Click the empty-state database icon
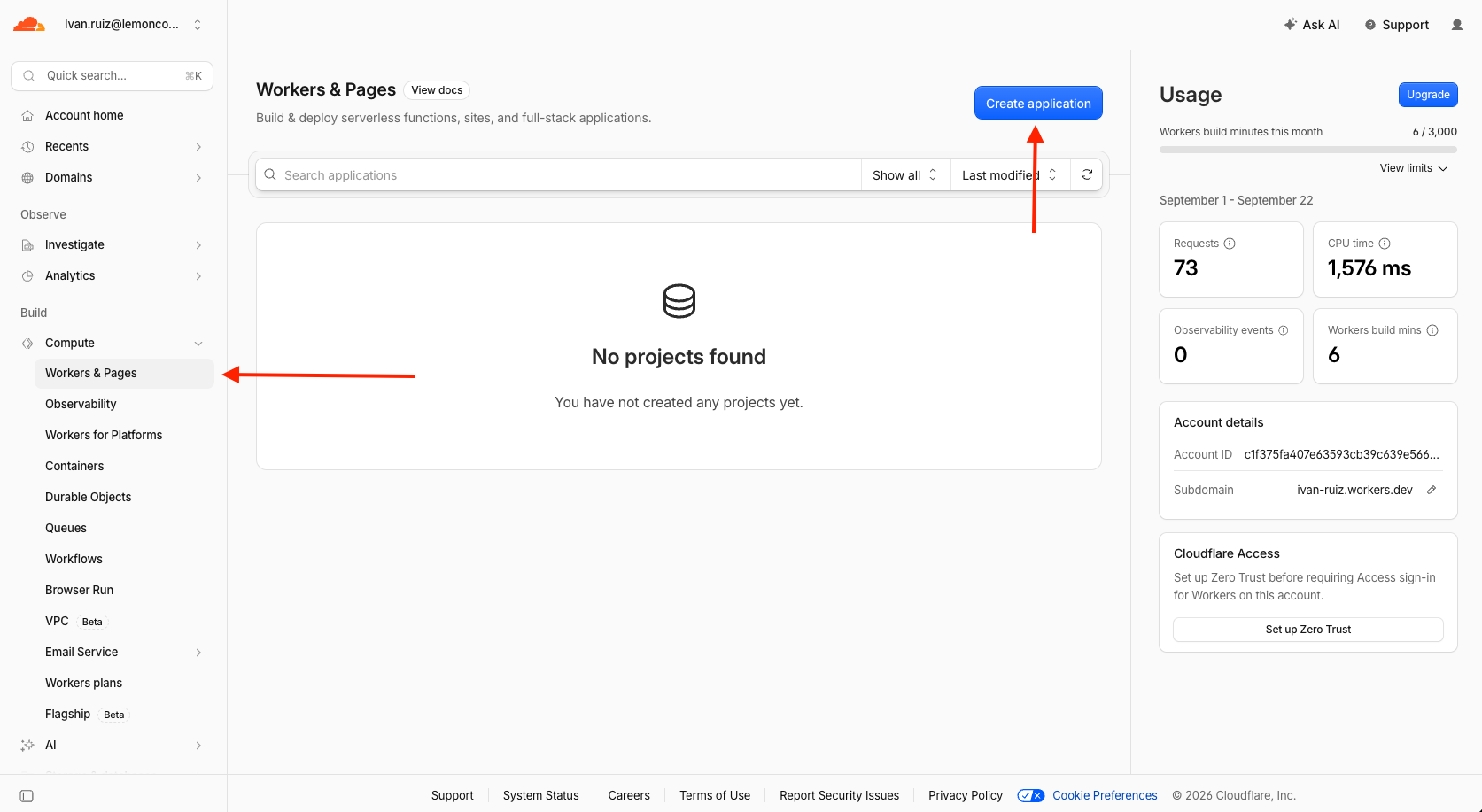The height and width of the screenshot is (812, 1482). click(679, 301)
